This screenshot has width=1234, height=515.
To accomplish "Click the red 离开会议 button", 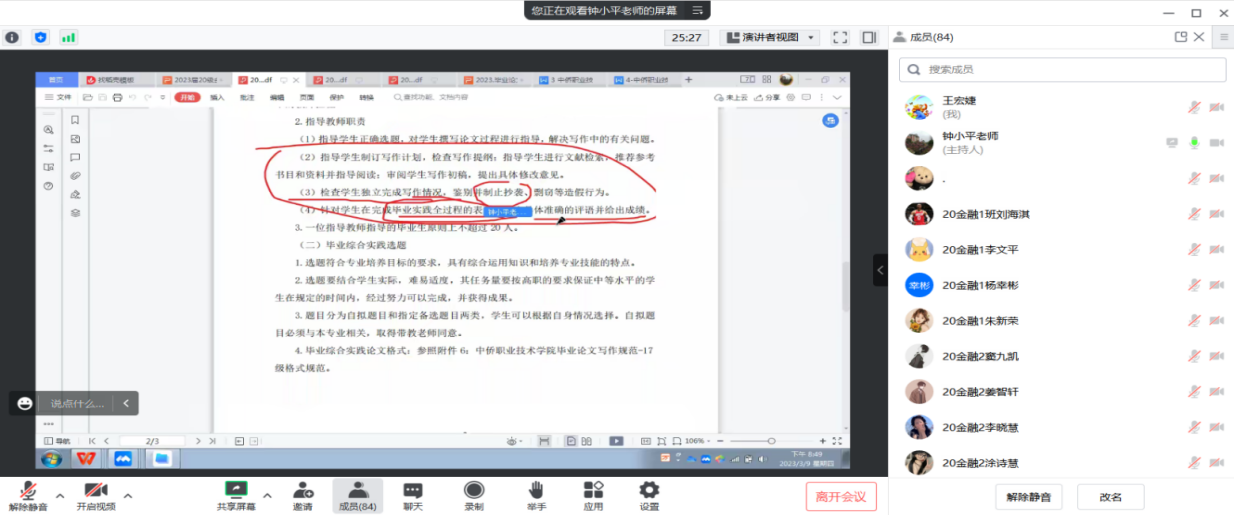I will [x=841, y=496].
